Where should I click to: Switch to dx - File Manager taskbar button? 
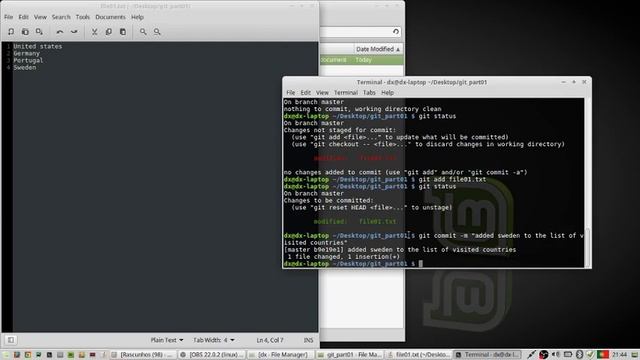tap(281, 355)
